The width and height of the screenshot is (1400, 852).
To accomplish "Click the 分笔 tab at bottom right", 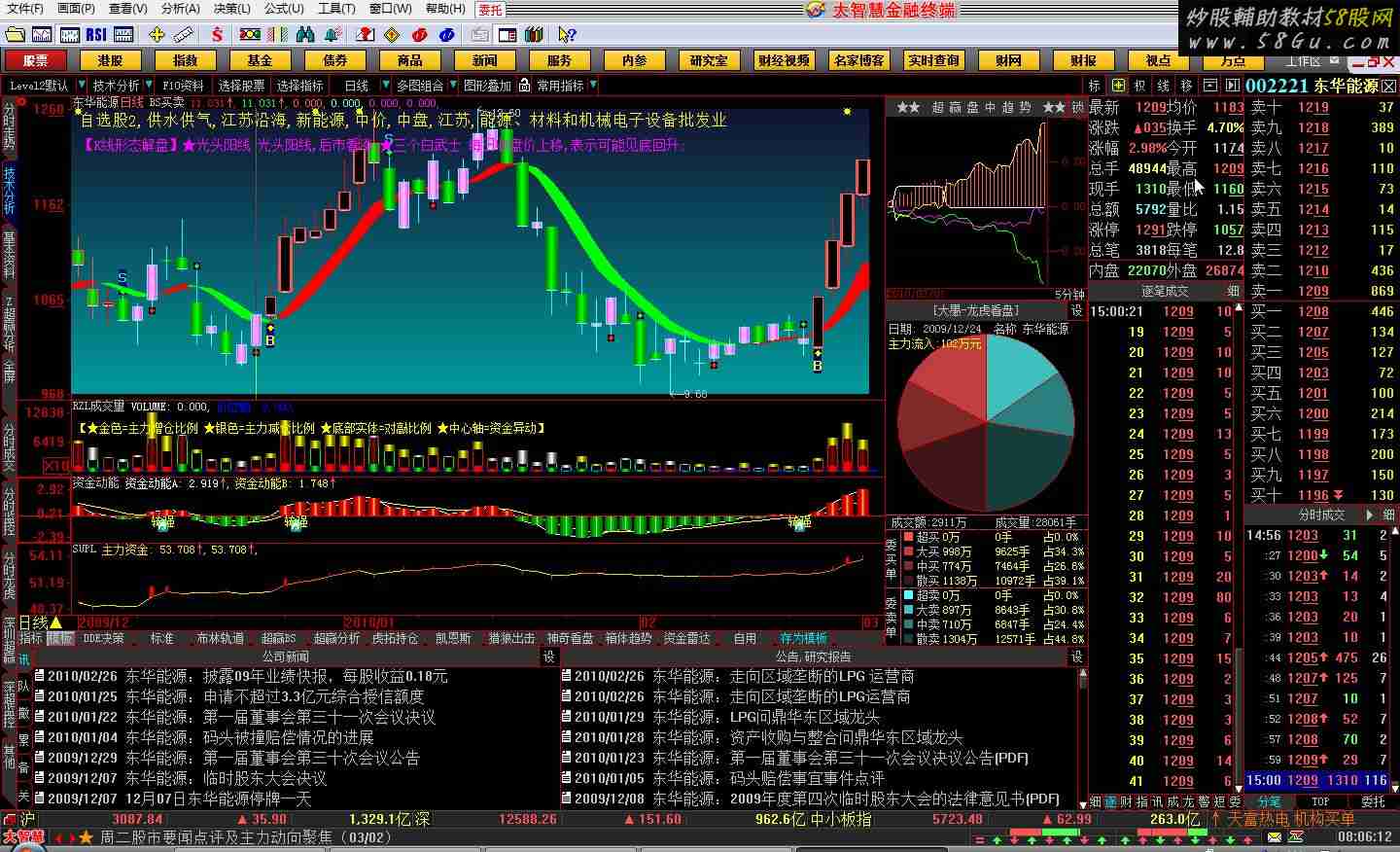I will pyautogui.click(x=1270, y=801).
